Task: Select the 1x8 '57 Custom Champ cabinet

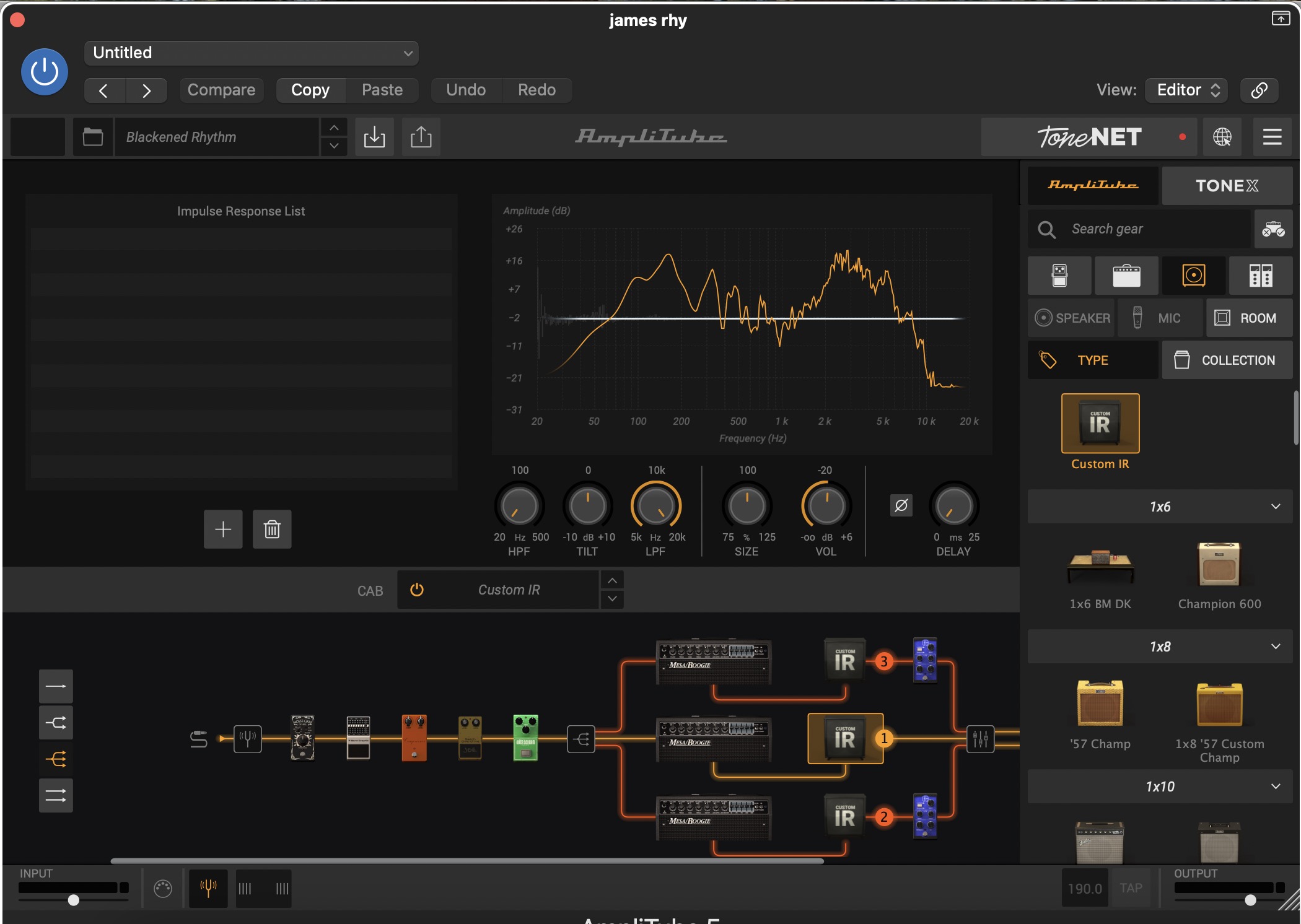Action: (x=1219, y=704)
